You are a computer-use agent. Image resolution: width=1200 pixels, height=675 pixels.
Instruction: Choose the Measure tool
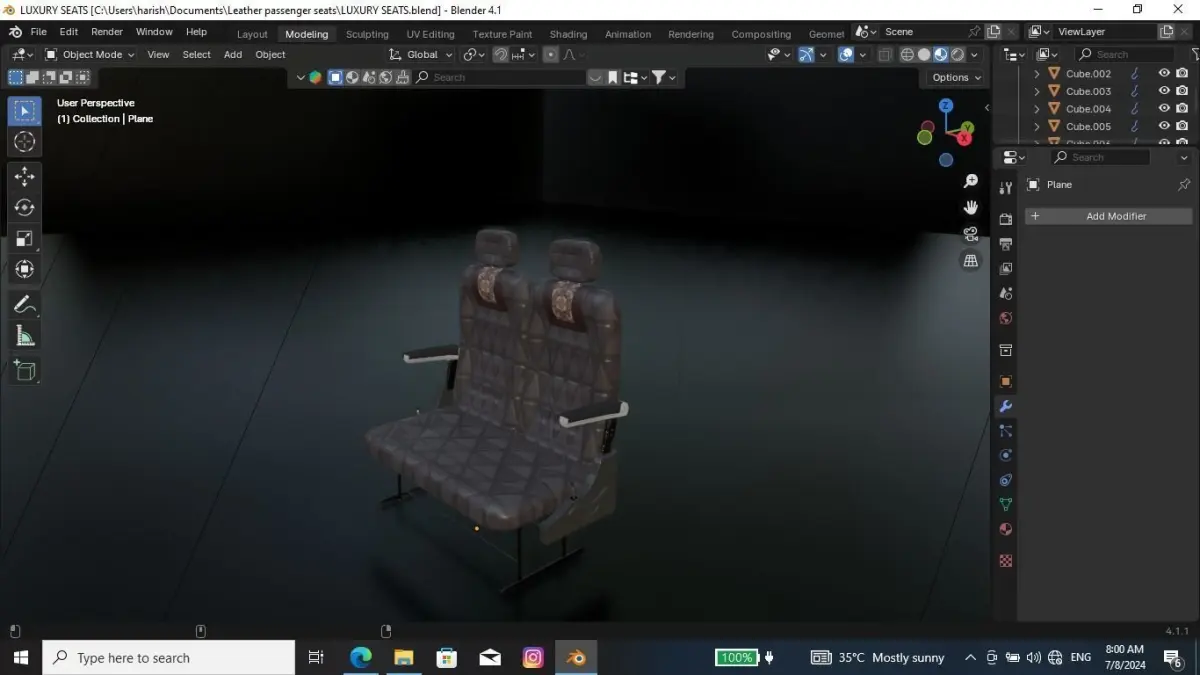click(x=25, y=336)
